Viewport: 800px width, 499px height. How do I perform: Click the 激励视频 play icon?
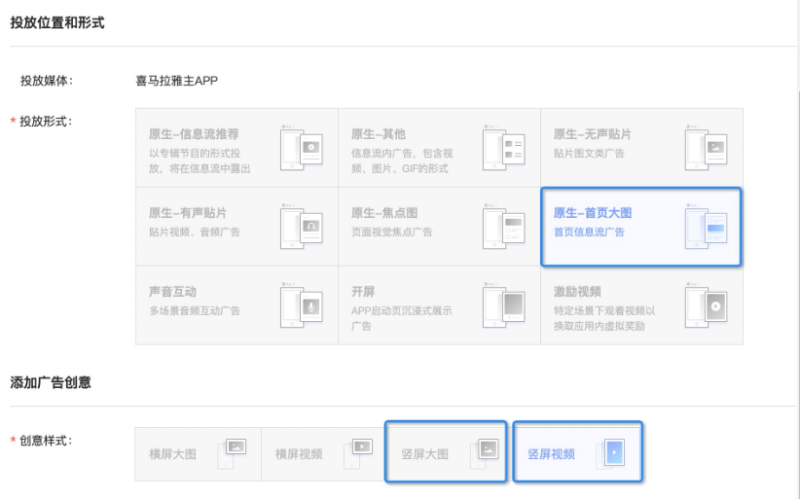[x=708, y=305]
